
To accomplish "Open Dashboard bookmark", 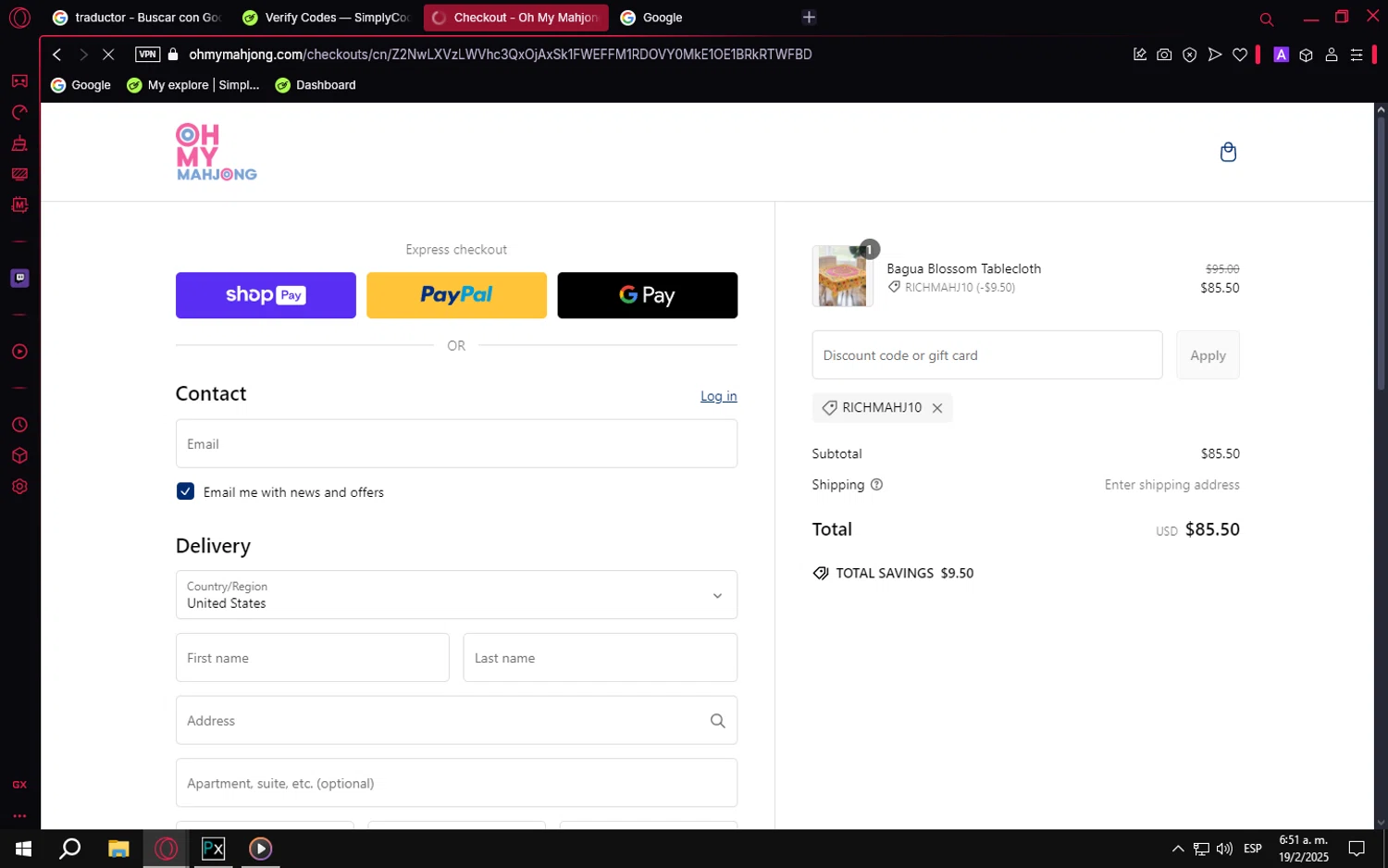I will 316,85.
